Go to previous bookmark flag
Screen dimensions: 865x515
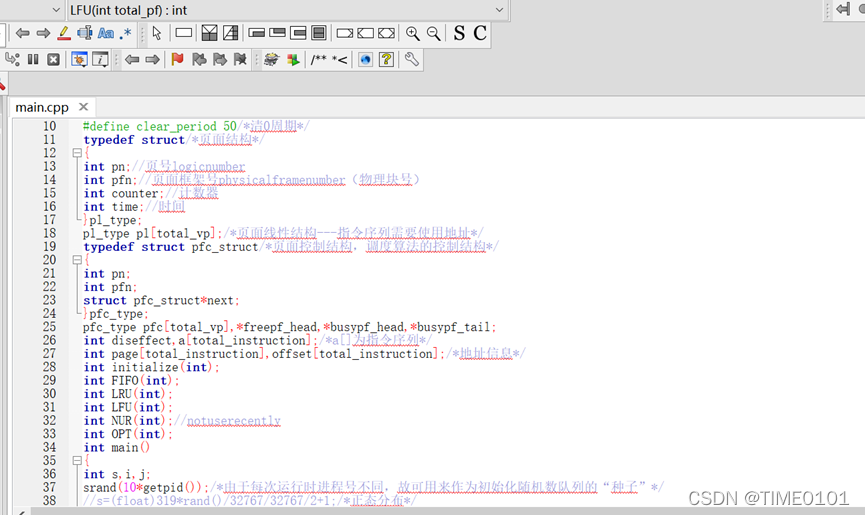(199, 59)
